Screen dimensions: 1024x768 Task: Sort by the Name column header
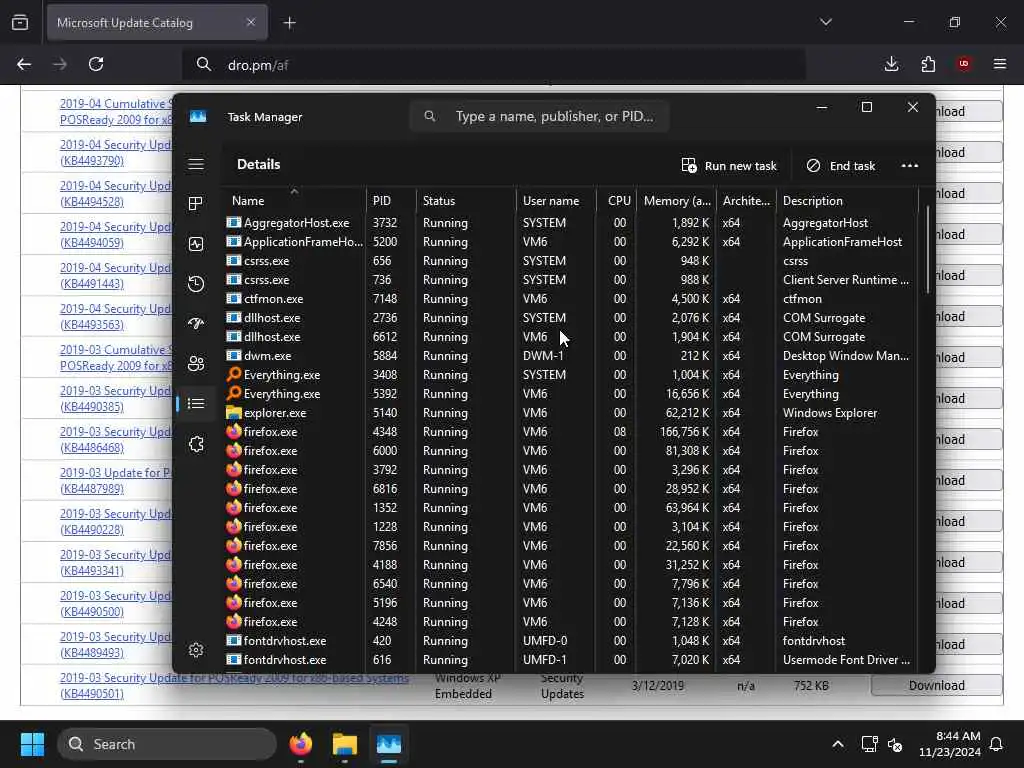(x=294, y=200)
